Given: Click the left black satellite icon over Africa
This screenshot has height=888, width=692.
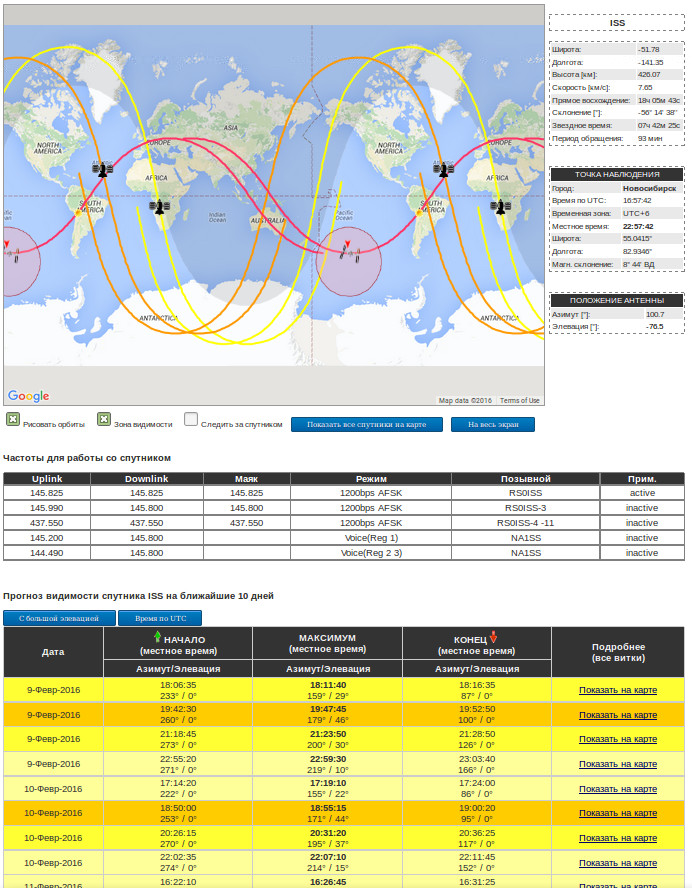Looking at the screenshot, I should click(158, 207).
